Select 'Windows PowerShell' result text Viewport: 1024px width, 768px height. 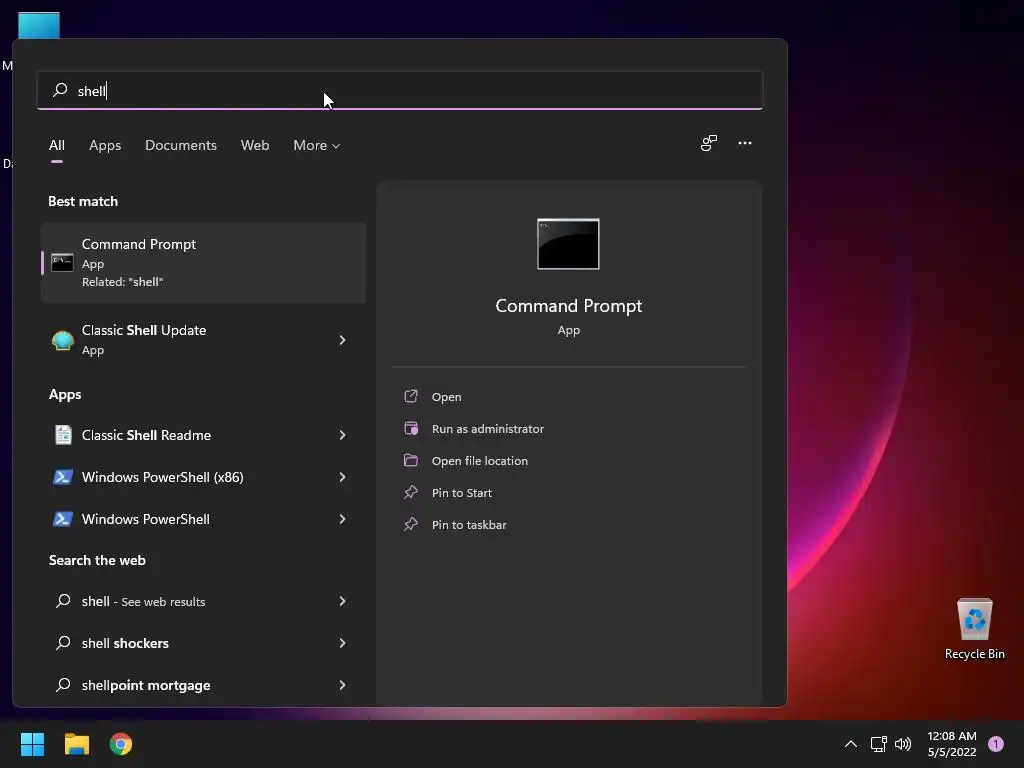pyautogui.click(x=146, y=519)
